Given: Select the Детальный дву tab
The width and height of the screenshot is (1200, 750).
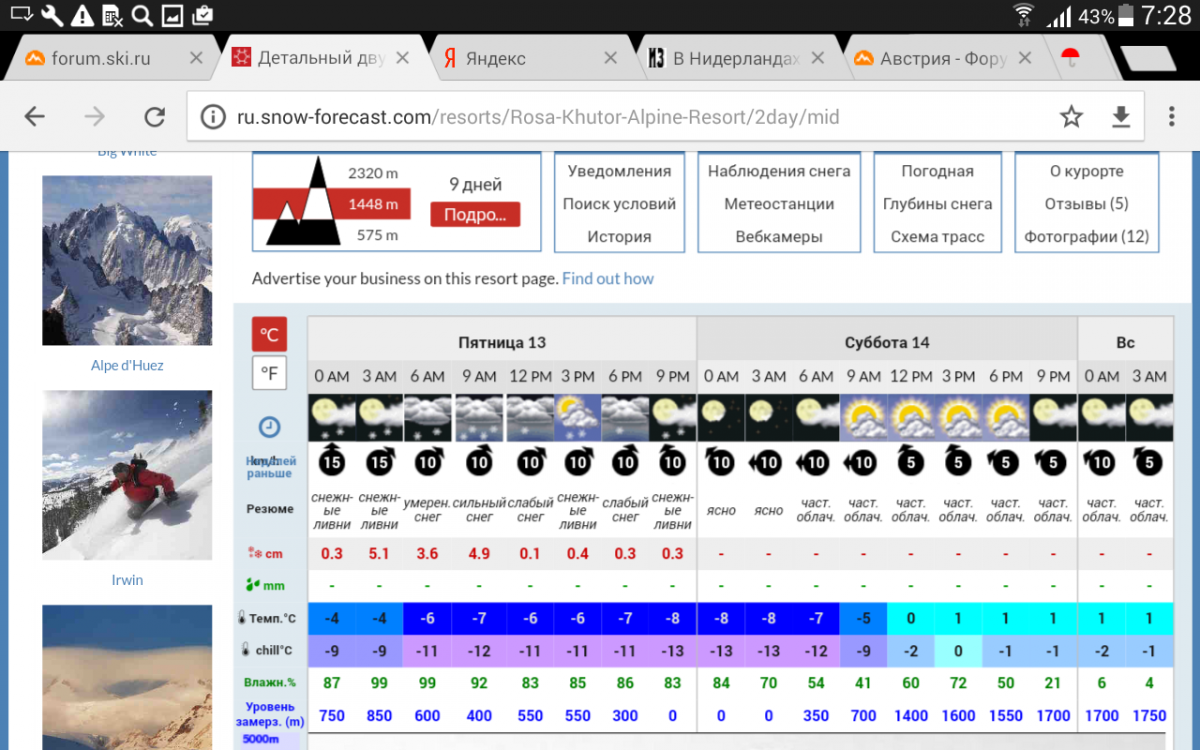Looking at the screenshot, I should click(321, 58).
